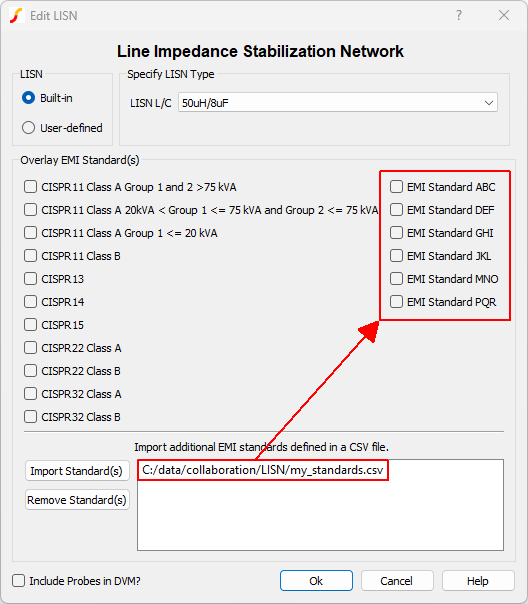Click the SIMPLIS logo icon in title bar
528x604 pixels.
tap(17, 15)
